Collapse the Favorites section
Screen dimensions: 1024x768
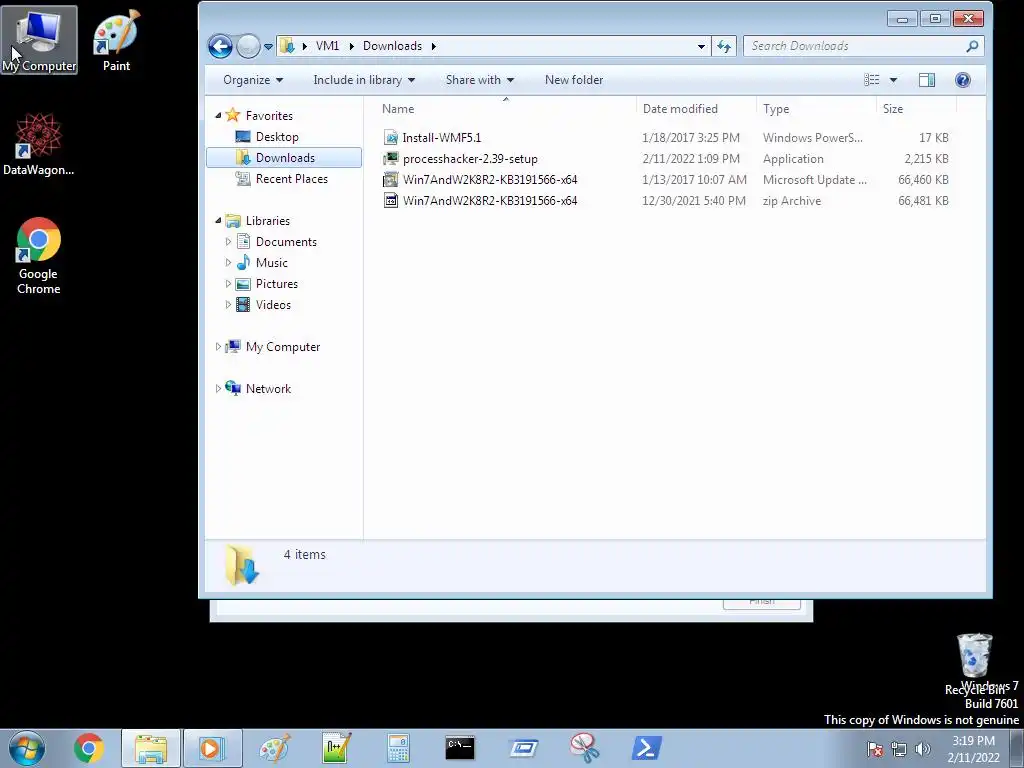pyautogui.click(x=218, y=115)
